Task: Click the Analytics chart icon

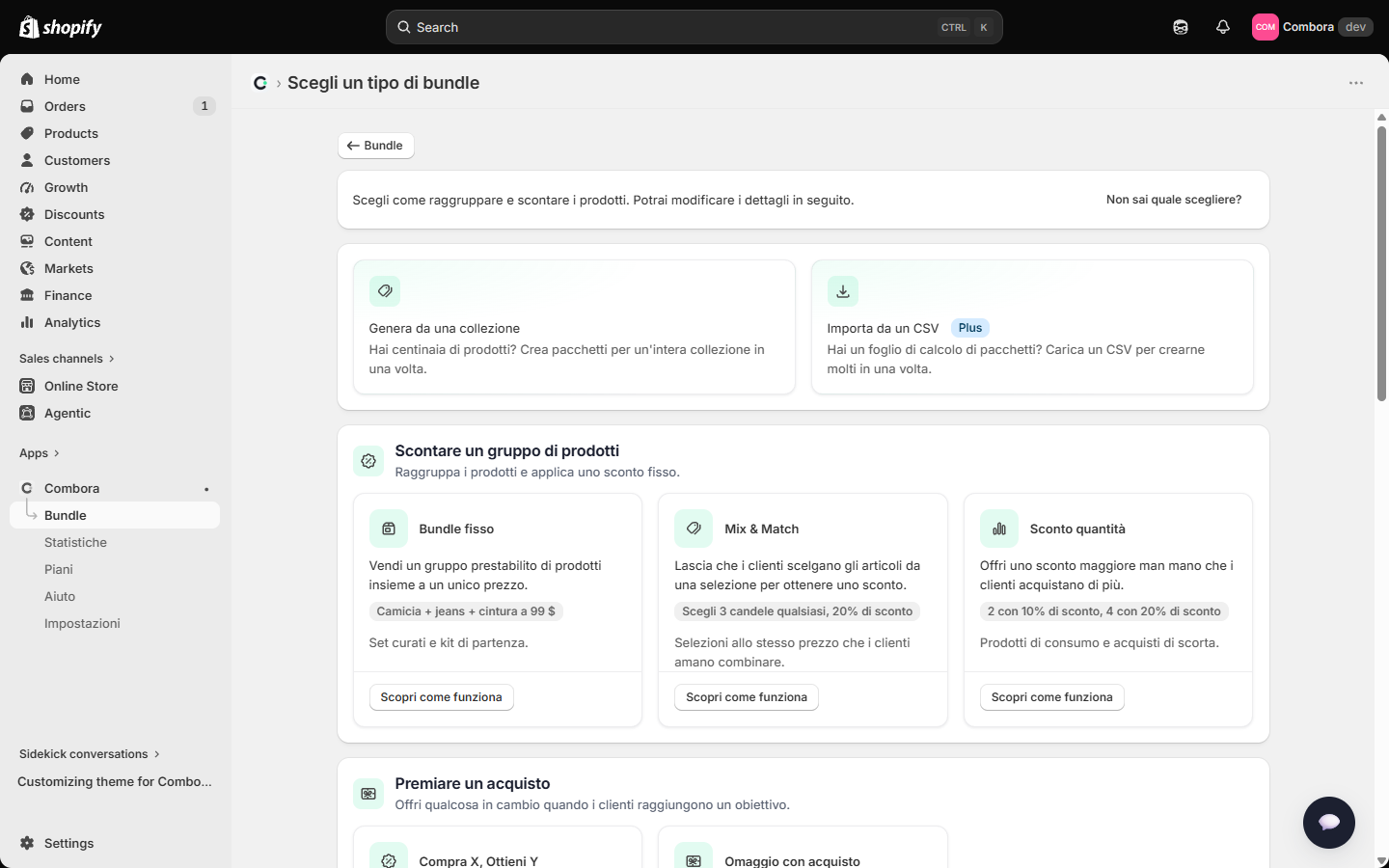Action: click(x=27, y=322)
